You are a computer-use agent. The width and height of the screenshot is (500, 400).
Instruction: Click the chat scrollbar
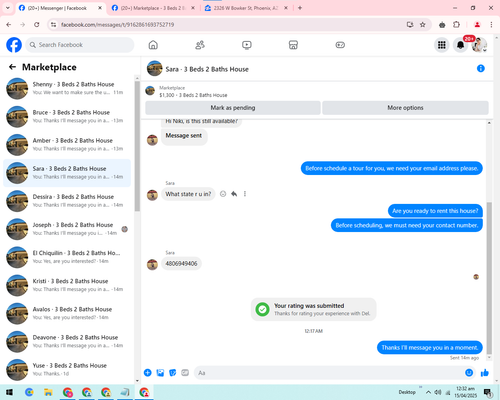(x=489, y=278)
